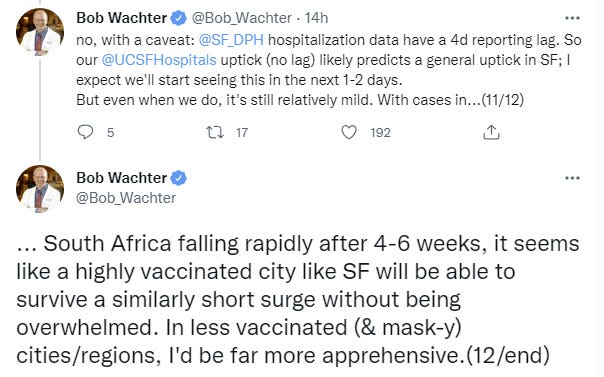Image resolution: width=604 pixels, height=377 pixels.
Task: Open the Bob Wachter name in the lower tweet
Action: coord(122,178)
